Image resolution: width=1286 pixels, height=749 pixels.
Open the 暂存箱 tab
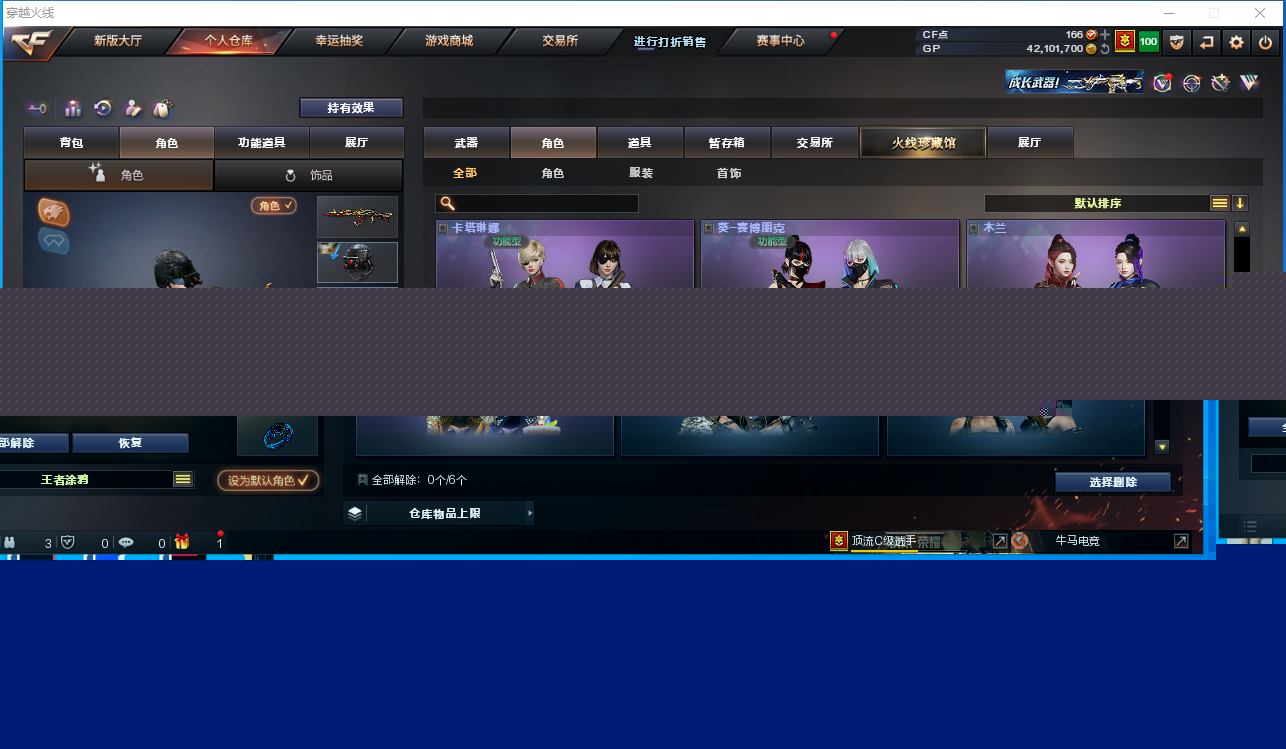point(727,143)
